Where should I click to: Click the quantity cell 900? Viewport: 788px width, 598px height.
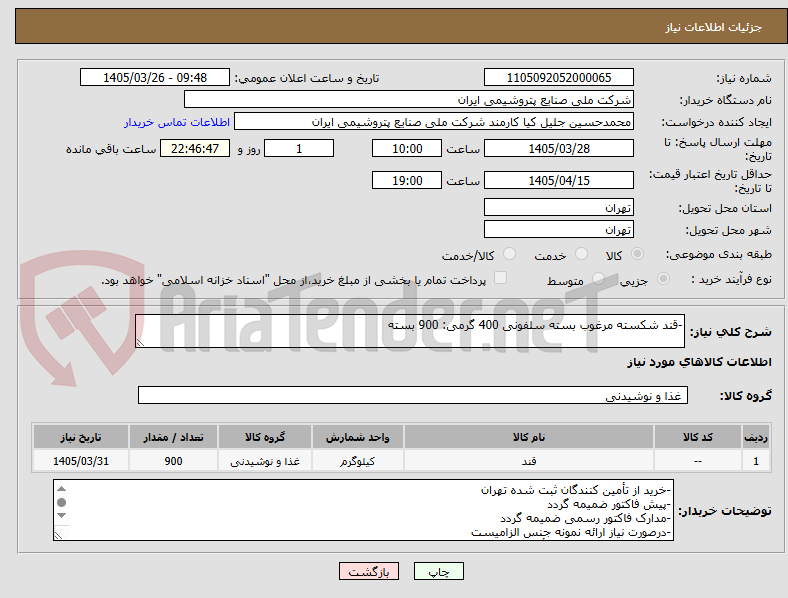click(173, 461)
